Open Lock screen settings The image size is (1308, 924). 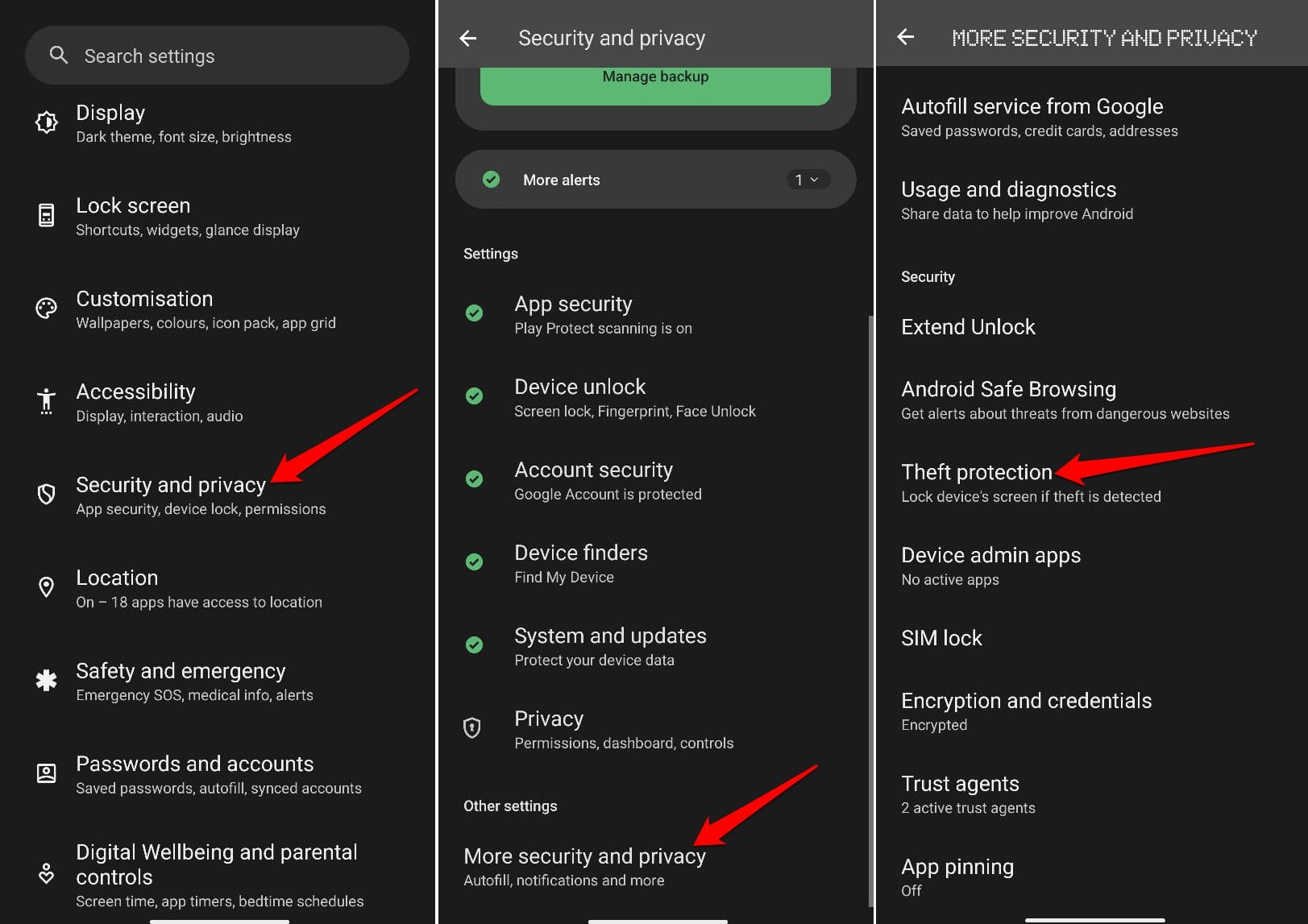point(218,216)
